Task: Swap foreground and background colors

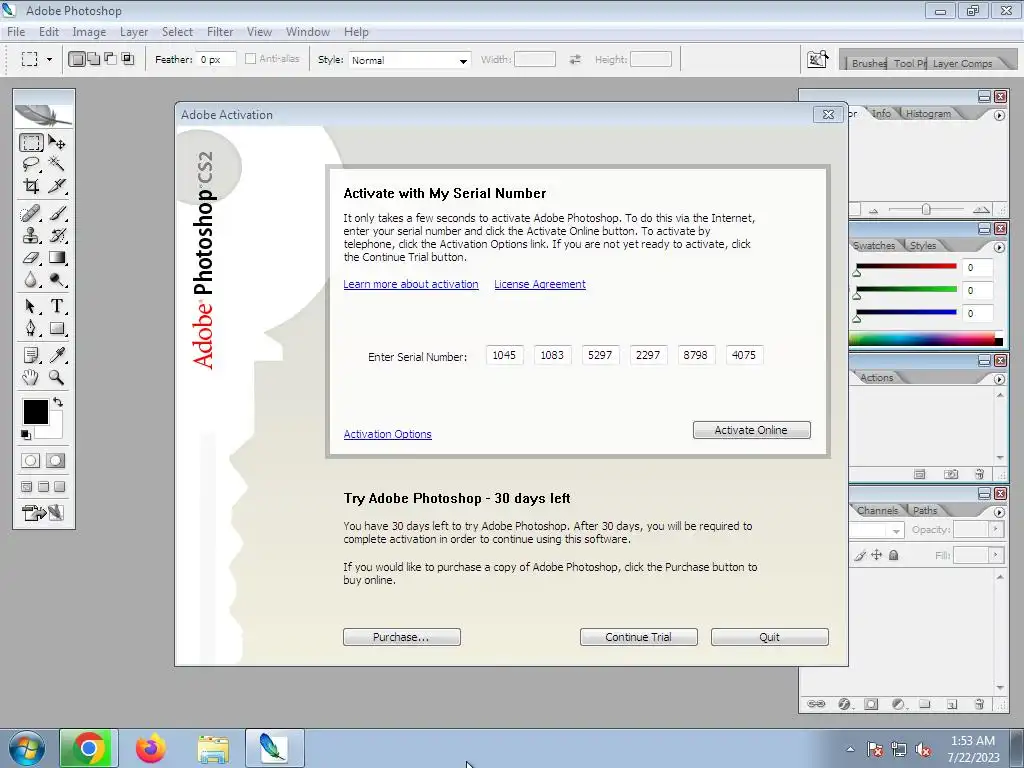Action: pos(58,402)
